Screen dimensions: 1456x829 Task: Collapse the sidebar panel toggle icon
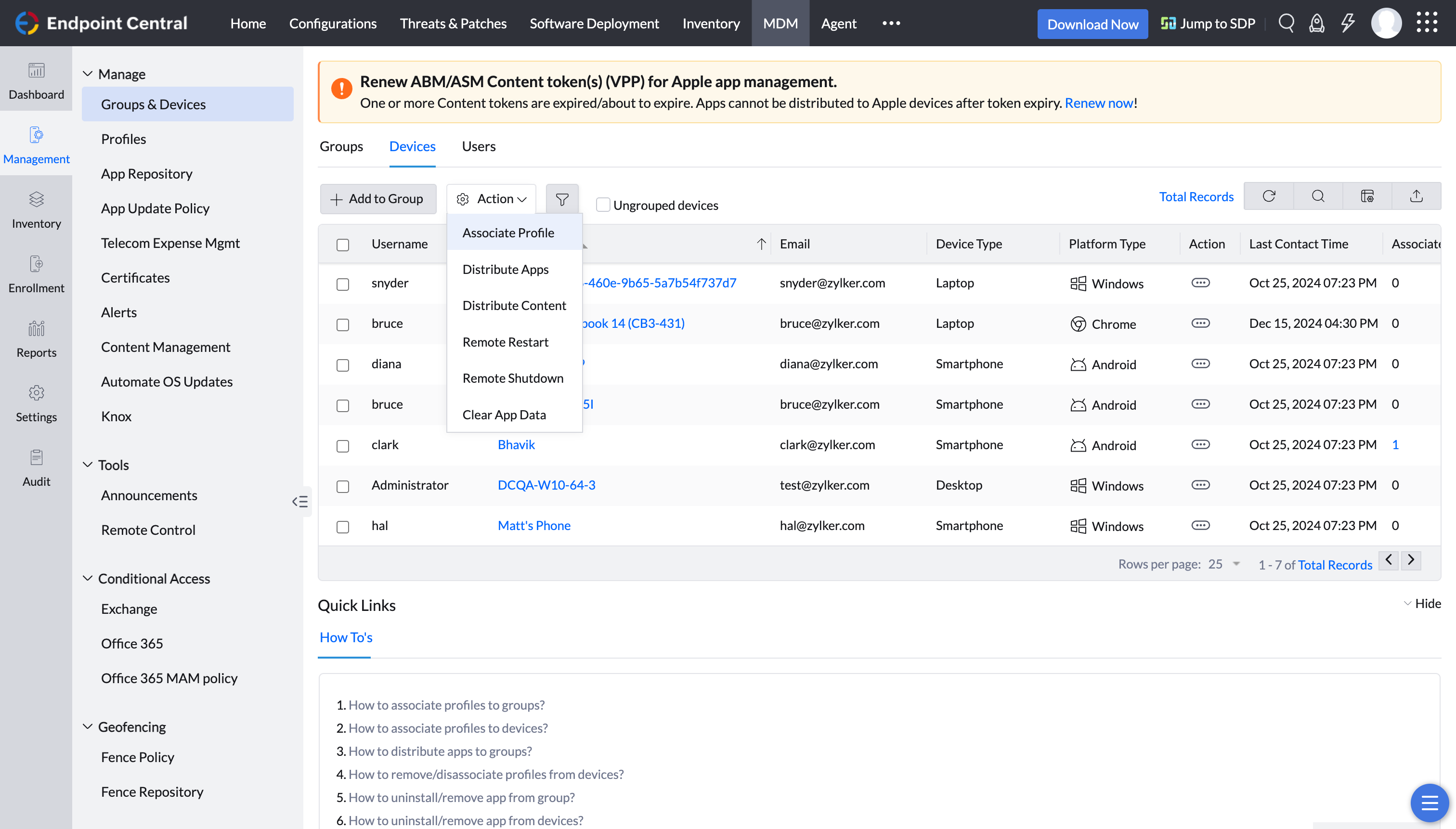coord(300,501)
